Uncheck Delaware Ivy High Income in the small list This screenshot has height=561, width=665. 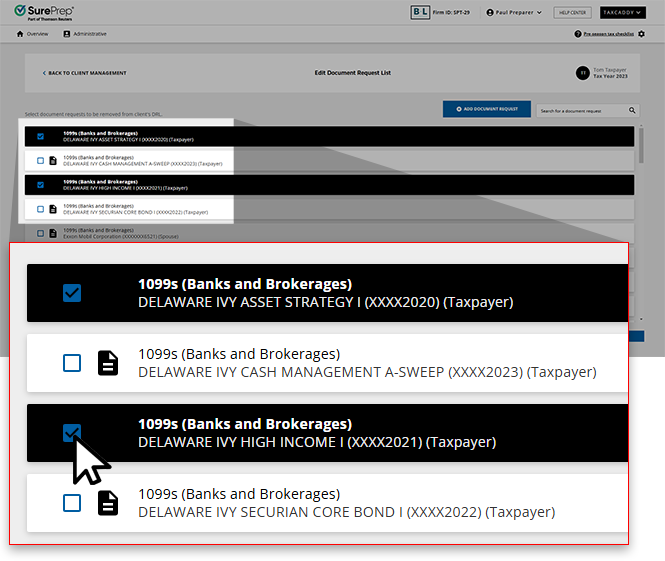point(40,185)
